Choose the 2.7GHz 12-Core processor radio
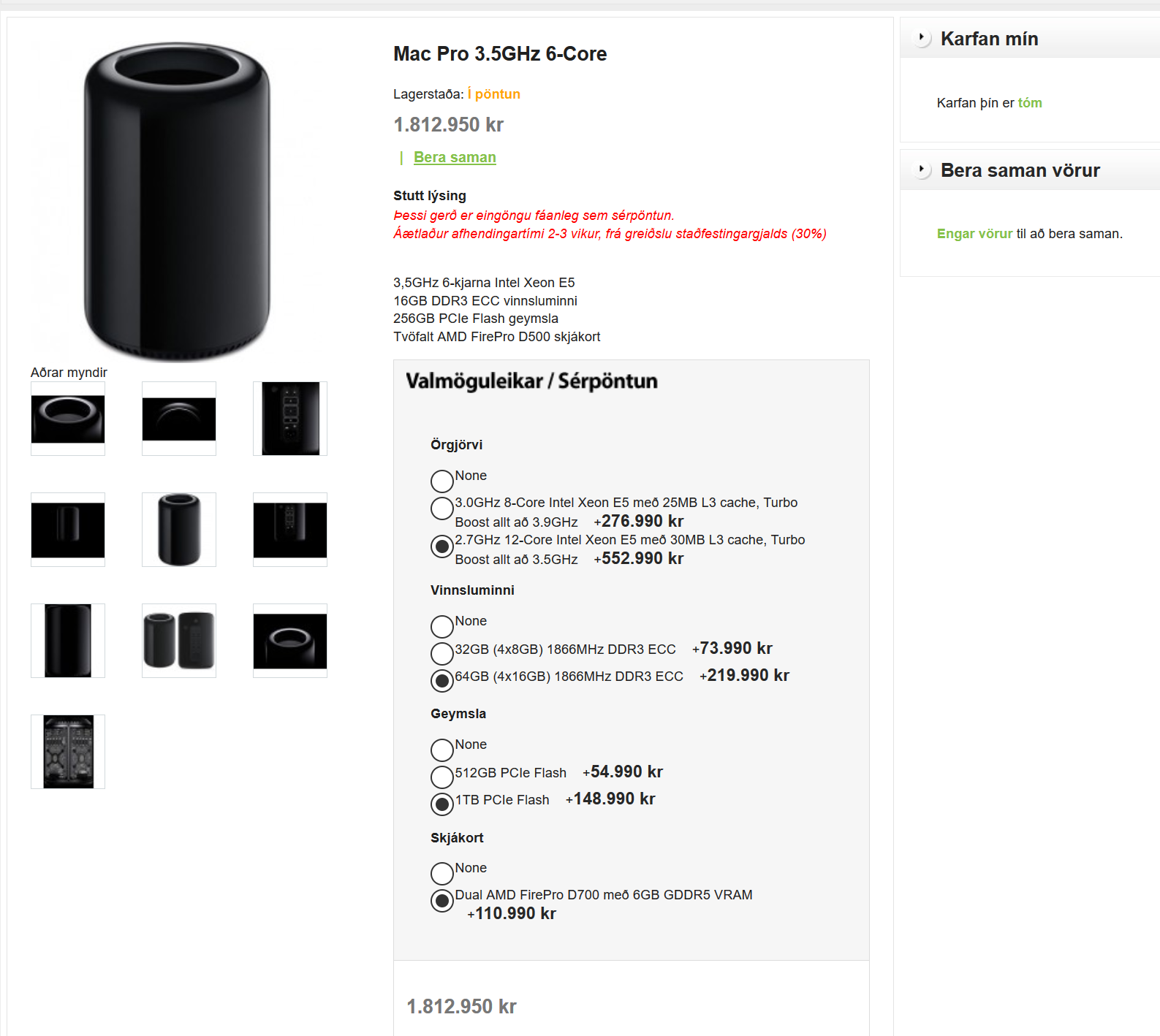 pos(442,546)
